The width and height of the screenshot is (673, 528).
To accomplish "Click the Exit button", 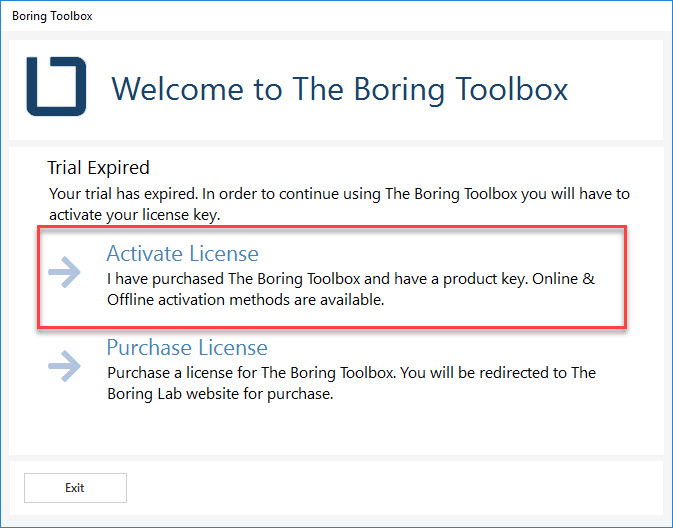I will click(x=75, y=488).
